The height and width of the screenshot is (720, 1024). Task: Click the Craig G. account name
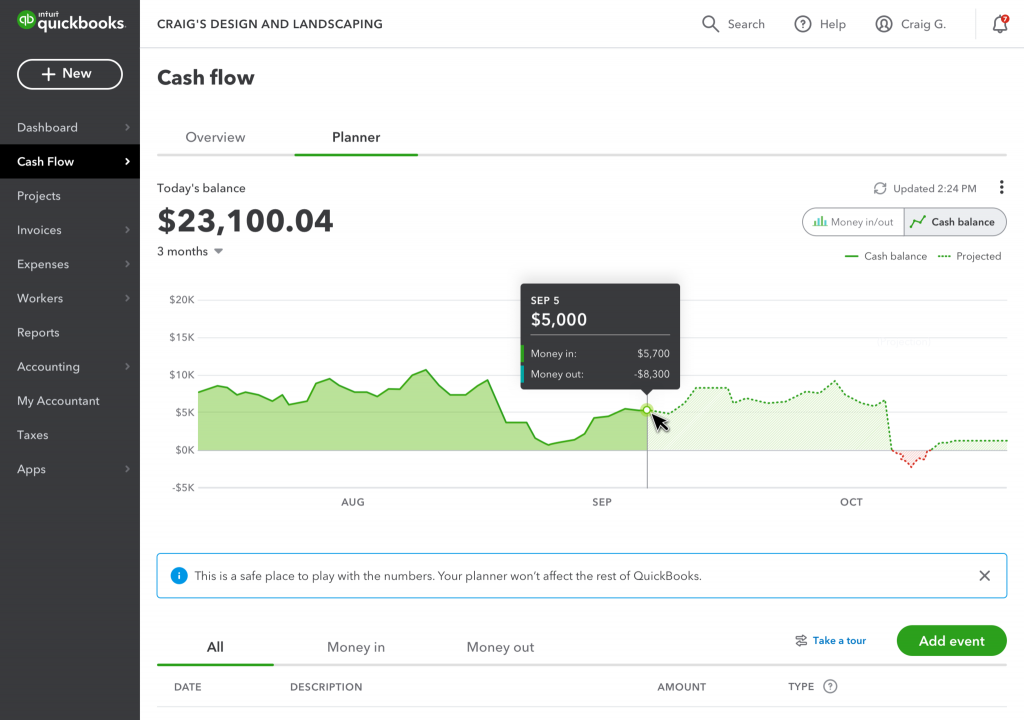[923, 24]
